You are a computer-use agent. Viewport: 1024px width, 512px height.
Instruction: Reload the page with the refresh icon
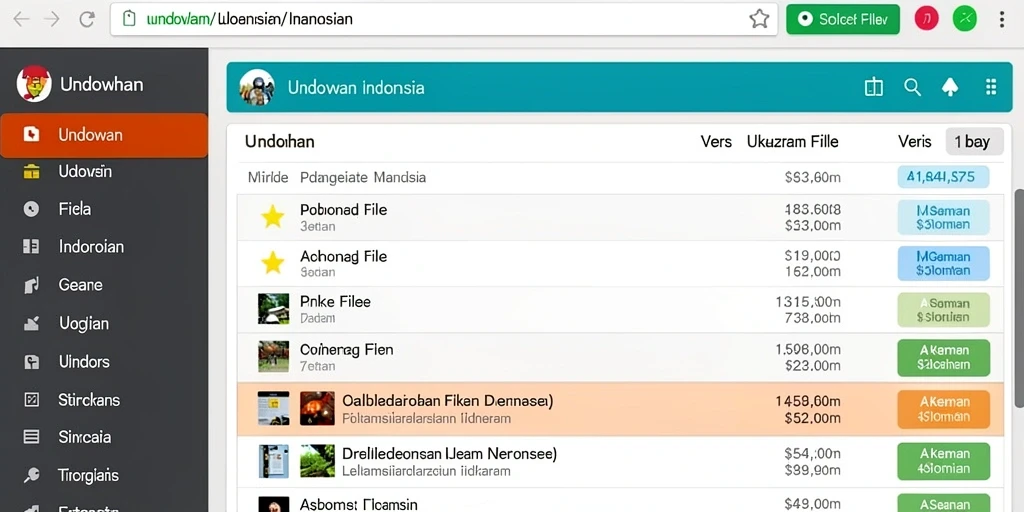pyautogui.click(x=87, y=19)
